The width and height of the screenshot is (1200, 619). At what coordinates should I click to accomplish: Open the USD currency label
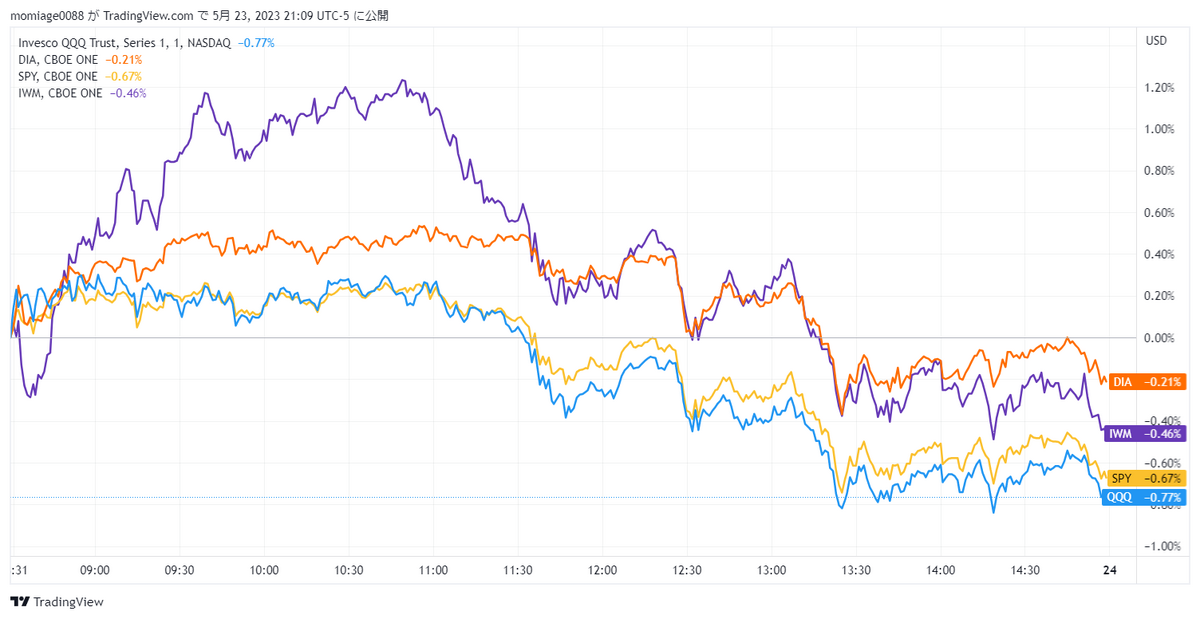(x=1156, y=41)
